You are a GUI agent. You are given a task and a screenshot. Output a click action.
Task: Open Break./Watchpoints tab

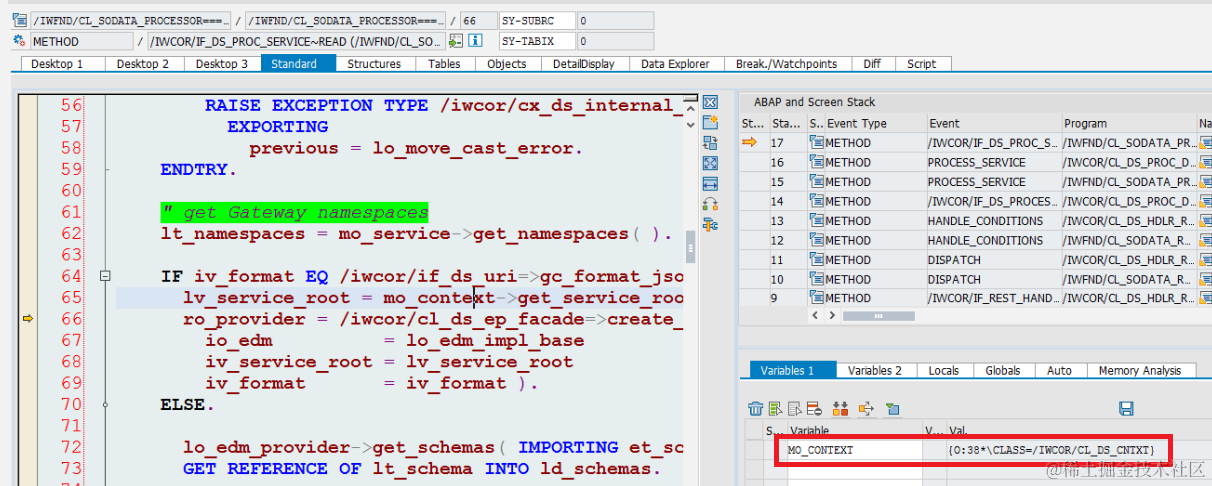[x=787, y=63]
